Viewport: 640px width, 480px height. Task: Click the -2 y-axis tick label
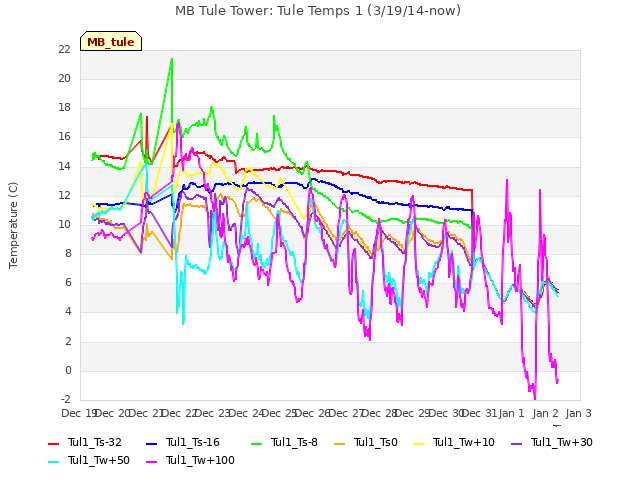[x=65, y=399]
